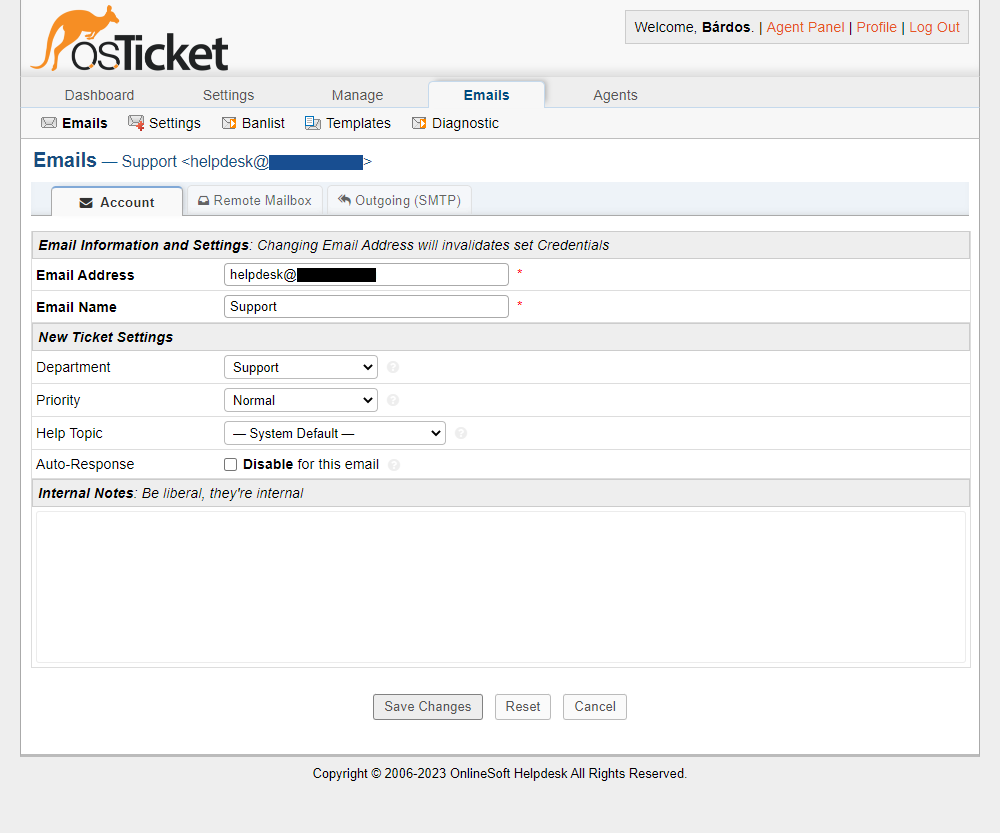Click the help icon beside Auto-Response
Viewport: 1000px width, 833px height.
(x=394, y=464)
